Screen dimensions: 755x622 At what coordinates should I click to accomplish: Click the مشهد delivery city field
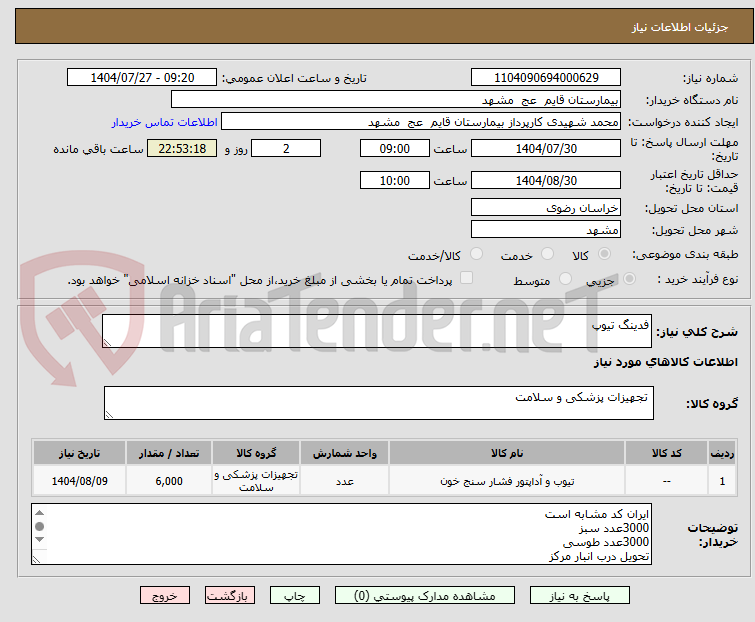tap(546, 230)
